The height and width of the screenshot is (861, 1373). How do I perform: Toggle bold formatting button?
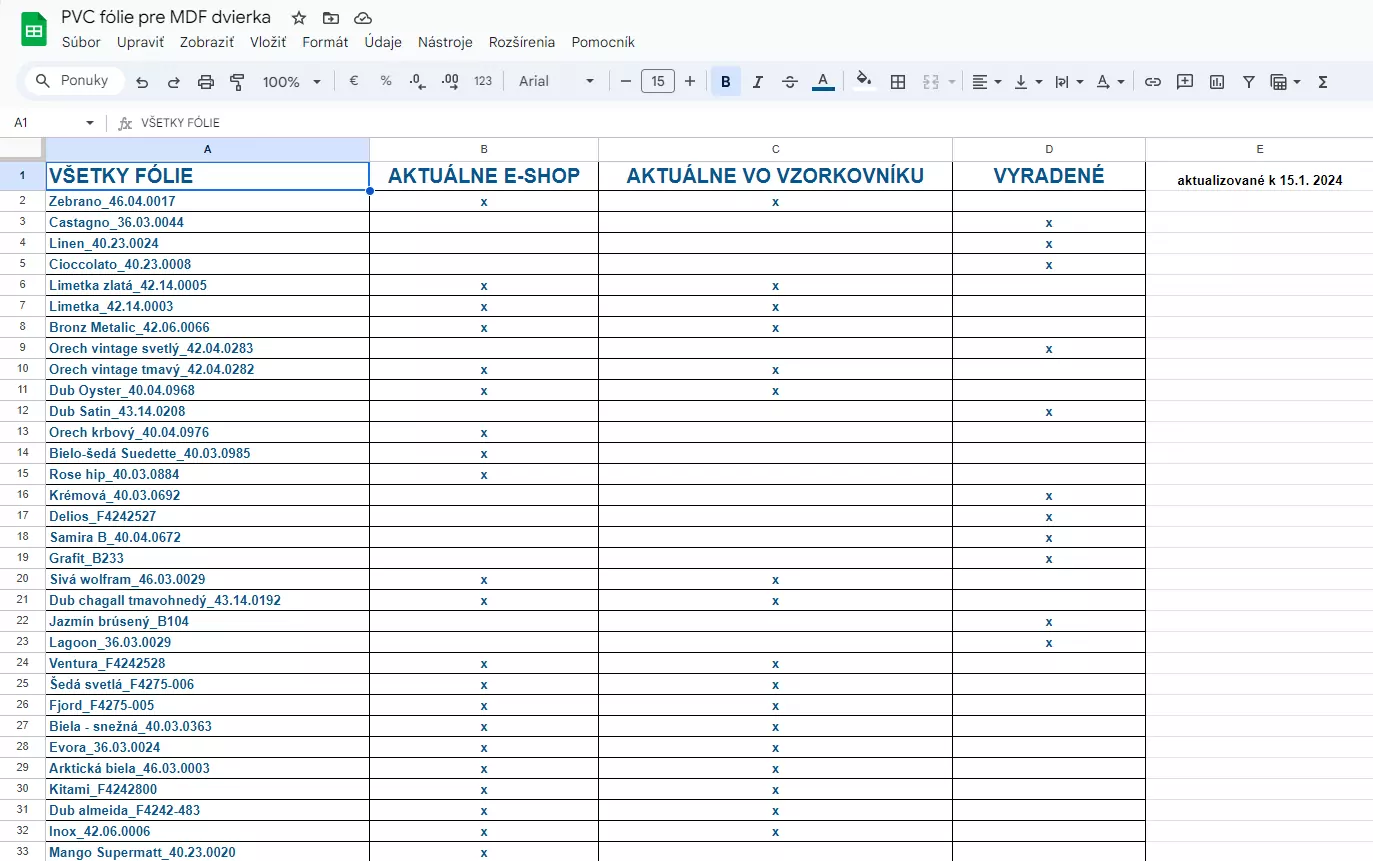point(725,82)
